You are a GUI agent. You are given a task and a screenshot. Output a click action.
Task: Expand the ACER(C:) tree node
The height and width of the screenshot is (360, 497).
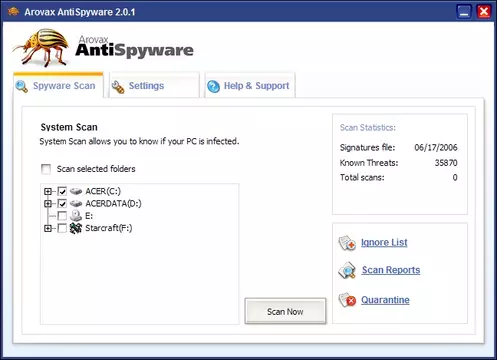click(x=48, y=191)
